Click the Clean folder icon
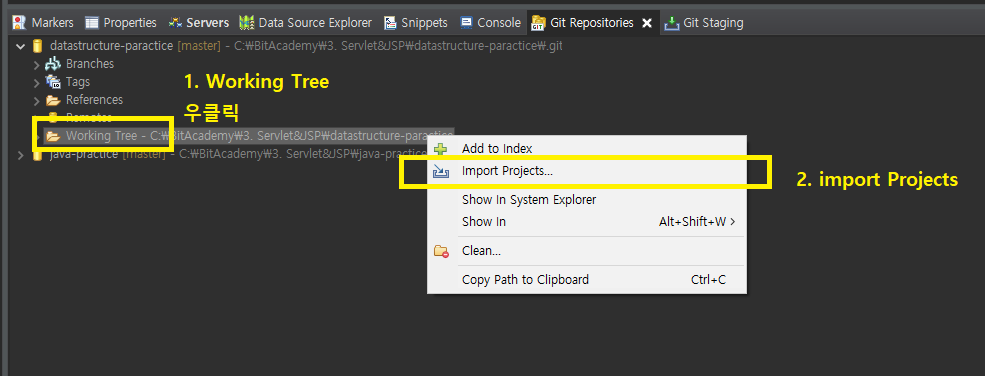Image resolution: width=985 pixels, height=376 pixels. pos(442,252)
